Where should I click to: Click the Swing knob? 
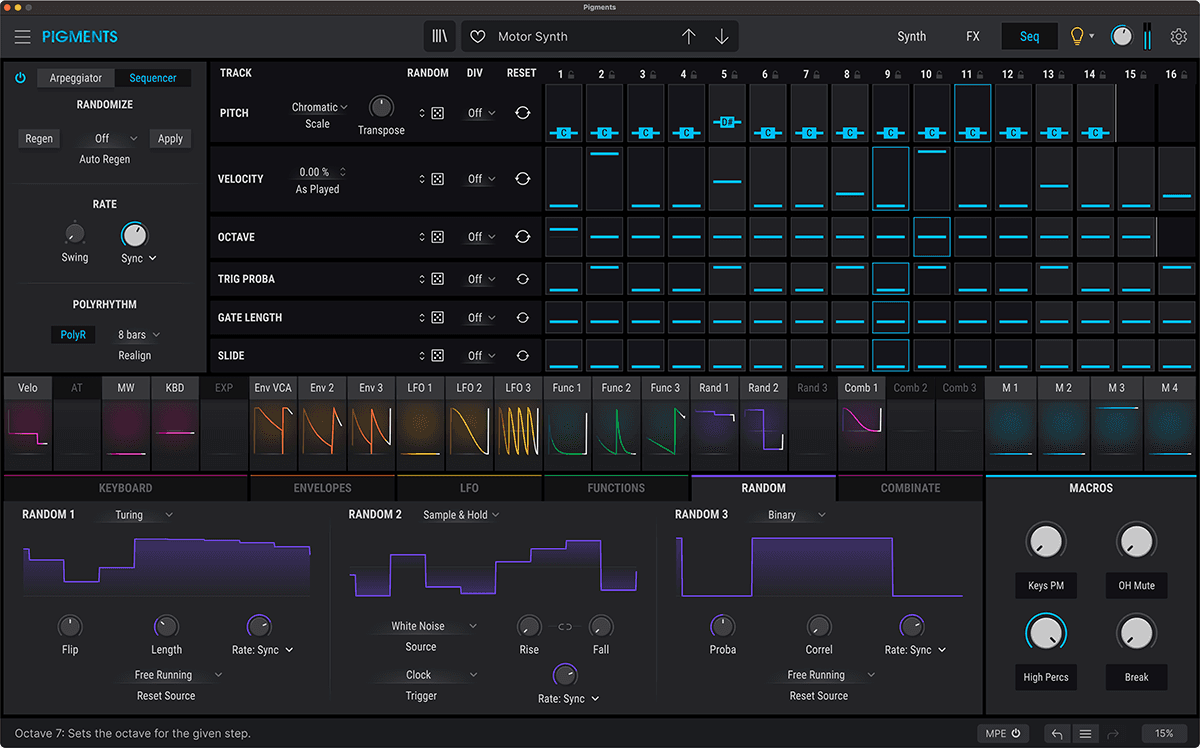tap(74, 234)
